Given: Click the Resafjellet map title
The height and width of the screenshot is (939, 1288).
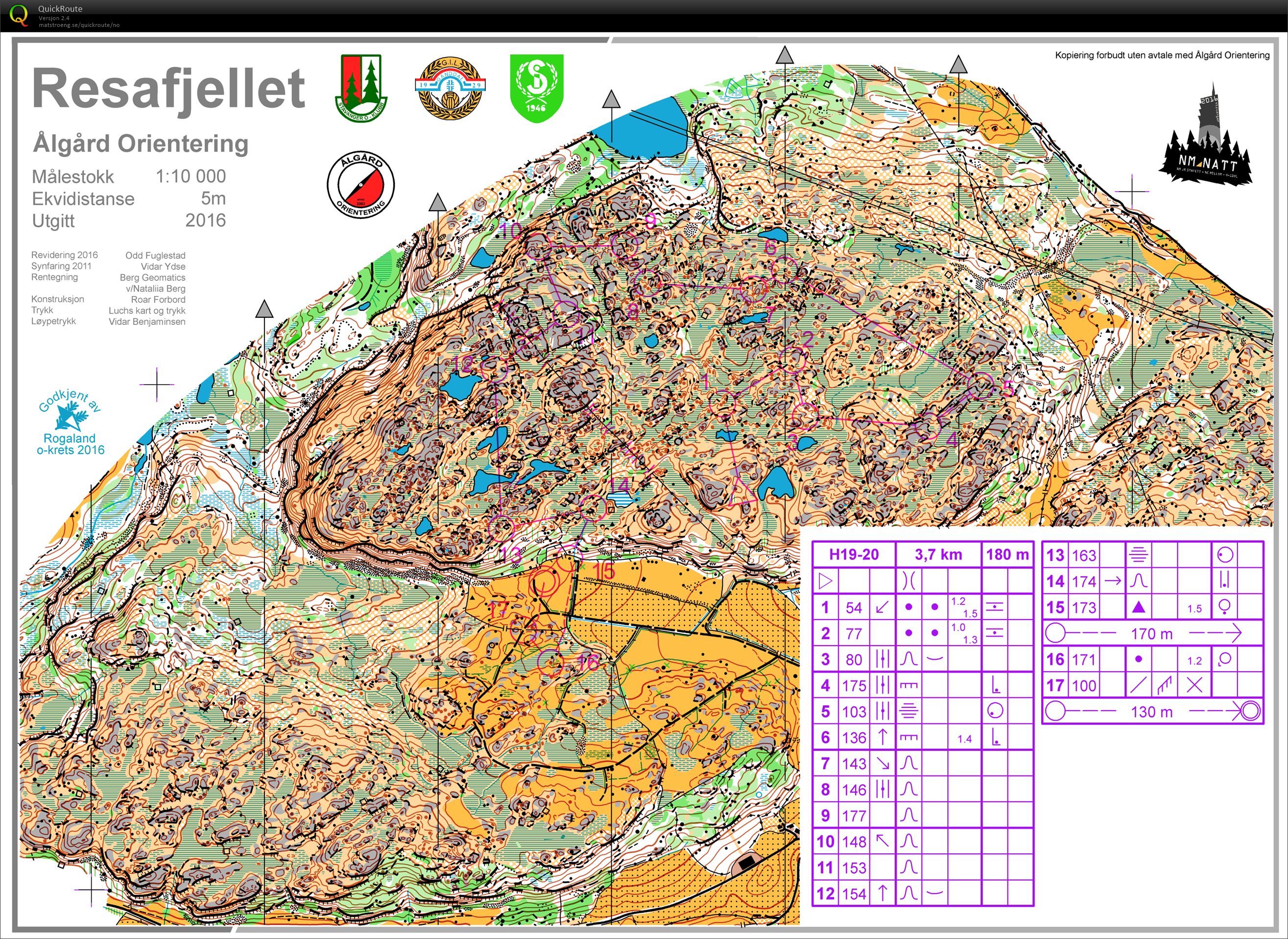Looking at the screenshot, I should coord(169,89).
